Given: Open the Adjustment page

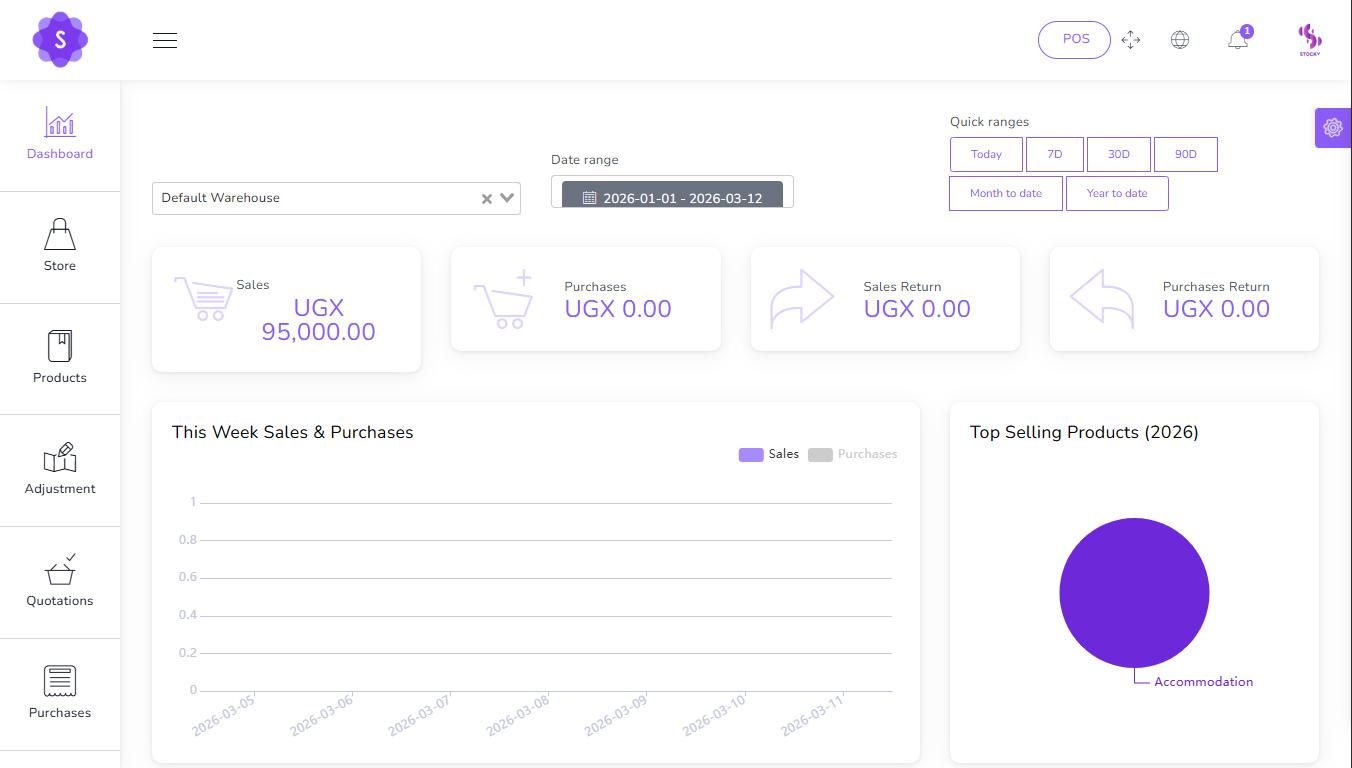Looking at the screenshot, I should (59, 469).
